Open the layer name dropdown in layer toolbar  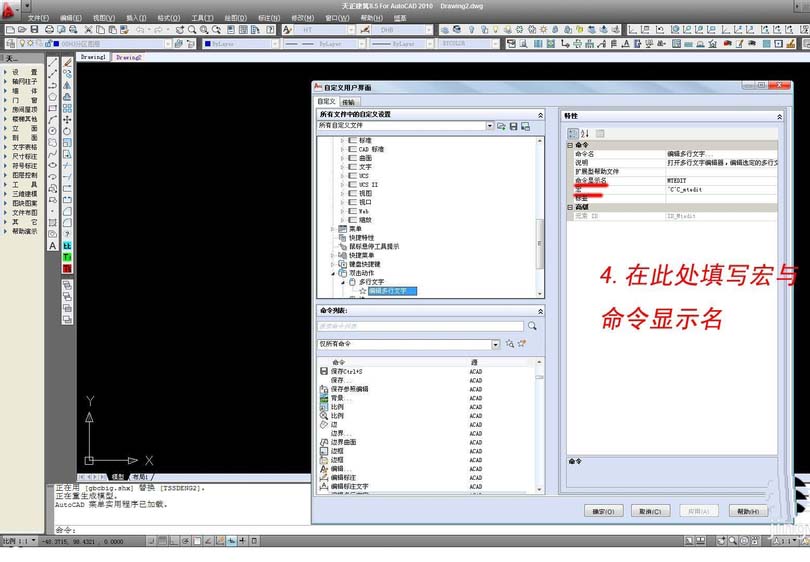(167, 44)
